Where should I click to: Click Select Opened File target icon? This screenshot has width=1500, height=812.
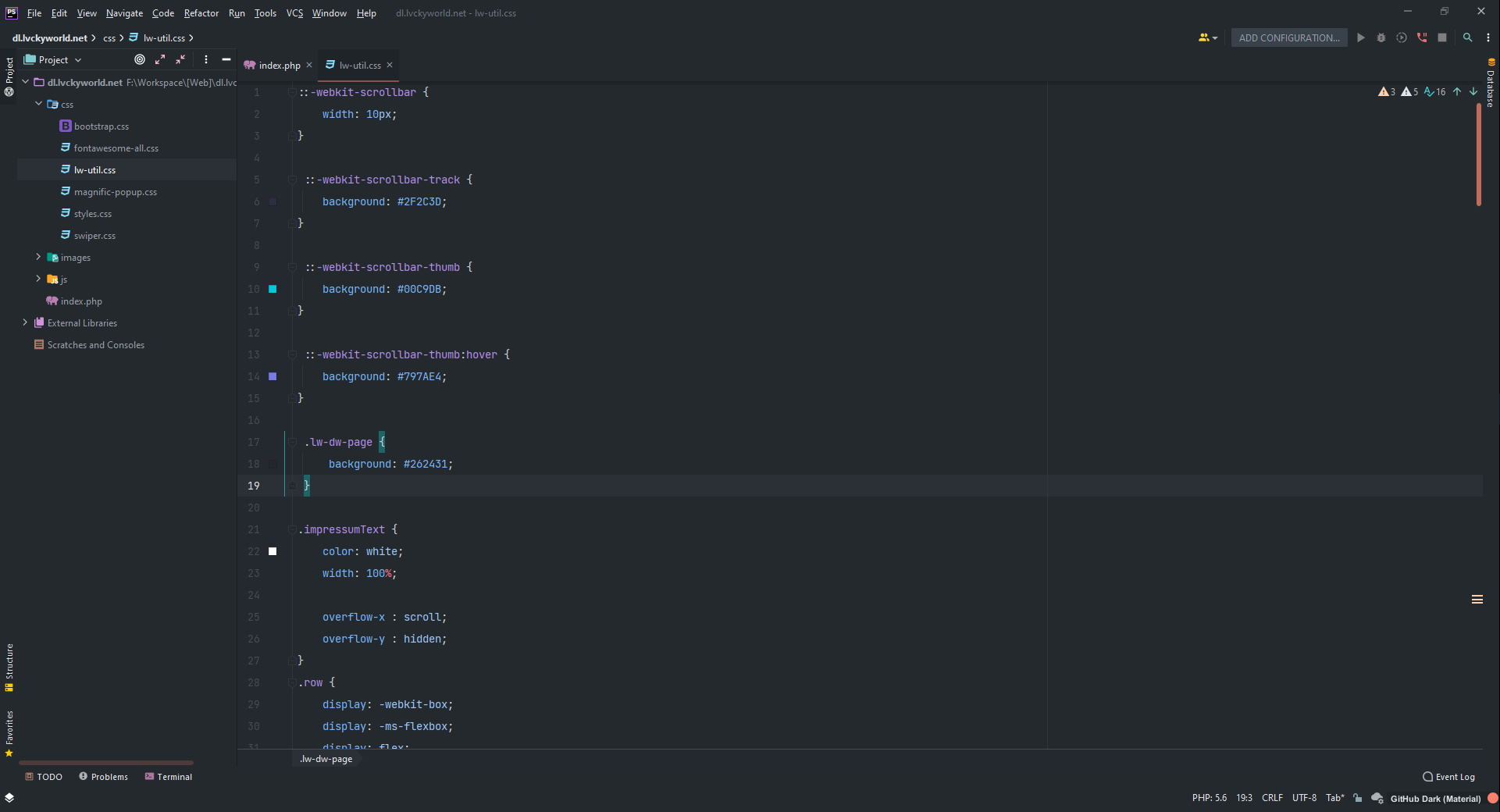[140, 59]
